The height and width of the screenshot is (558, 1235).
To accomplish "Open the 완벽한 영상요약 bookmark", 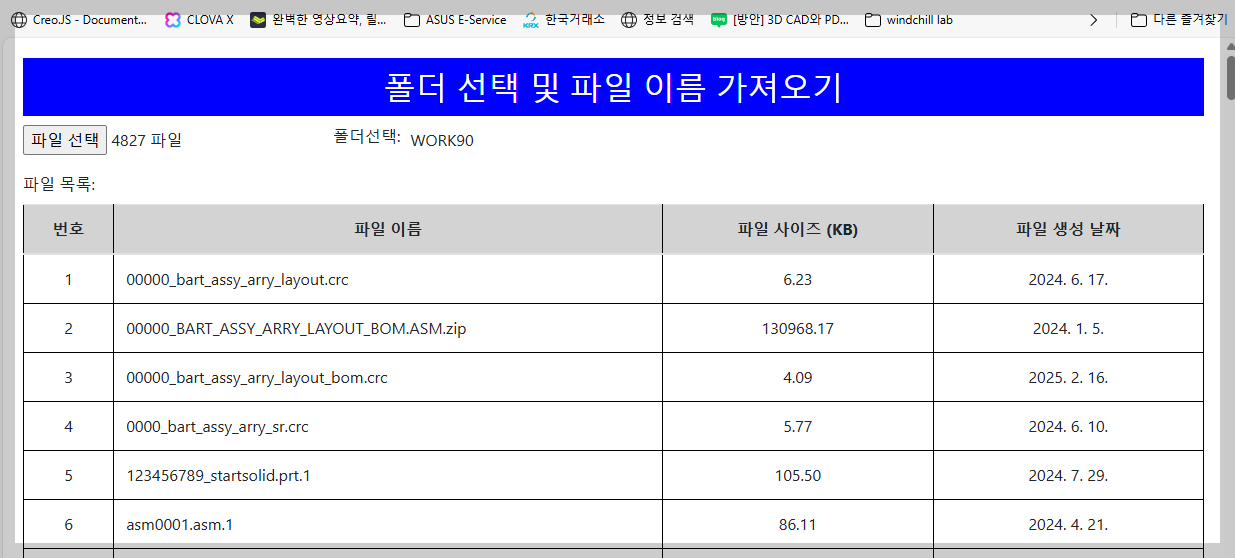I will click(x=318, y=20).
